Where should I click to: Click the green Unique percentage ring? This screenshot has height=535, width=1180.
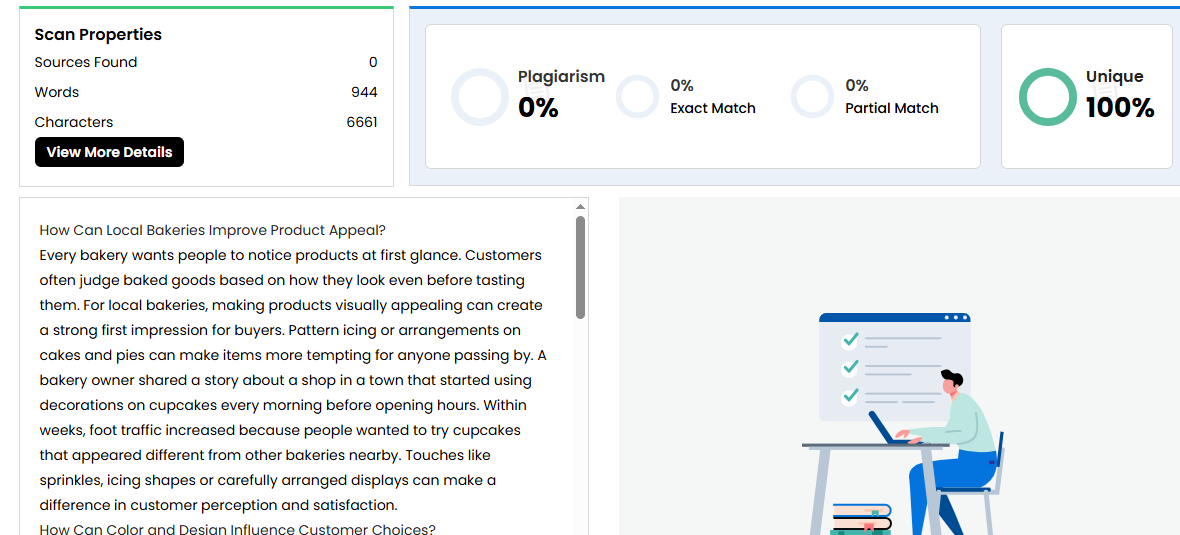click(x=1047, y=97)
